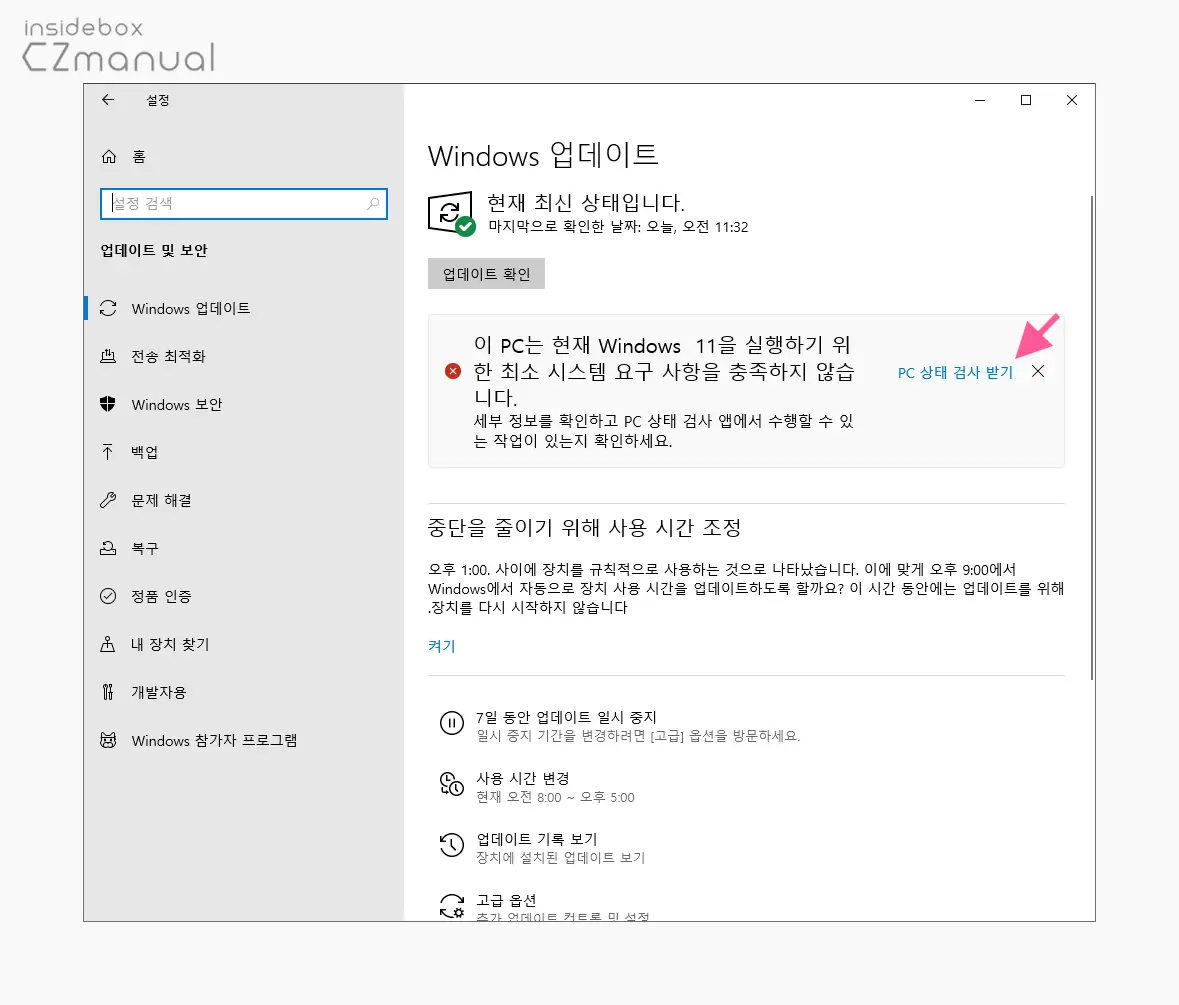1179x1005 pixels.
Task: Open 백업 settings
Action: click(x=144, y=452)
